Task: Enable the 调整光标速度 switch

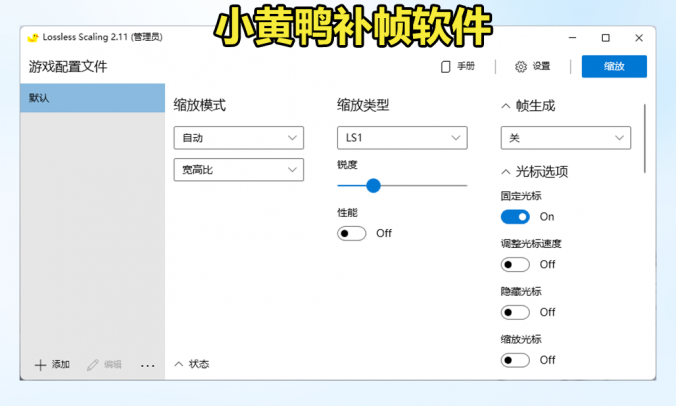Action: point(515,265)
